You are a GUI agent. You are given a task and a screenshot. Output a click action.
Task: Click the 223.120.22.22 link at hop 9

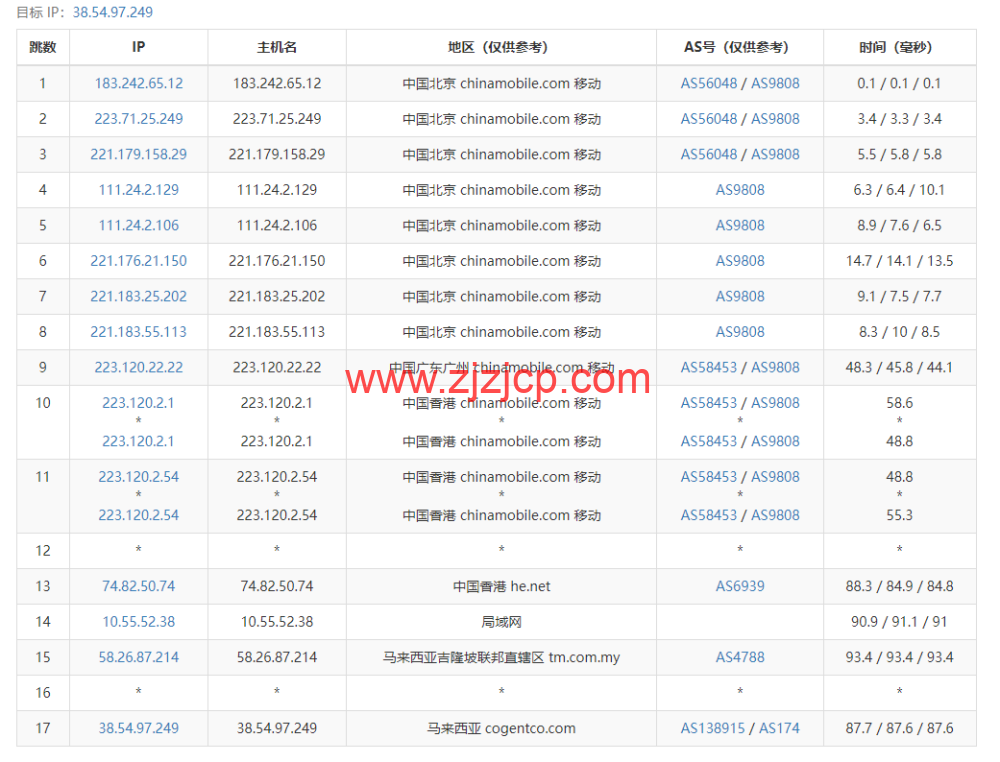coord(138,367)
